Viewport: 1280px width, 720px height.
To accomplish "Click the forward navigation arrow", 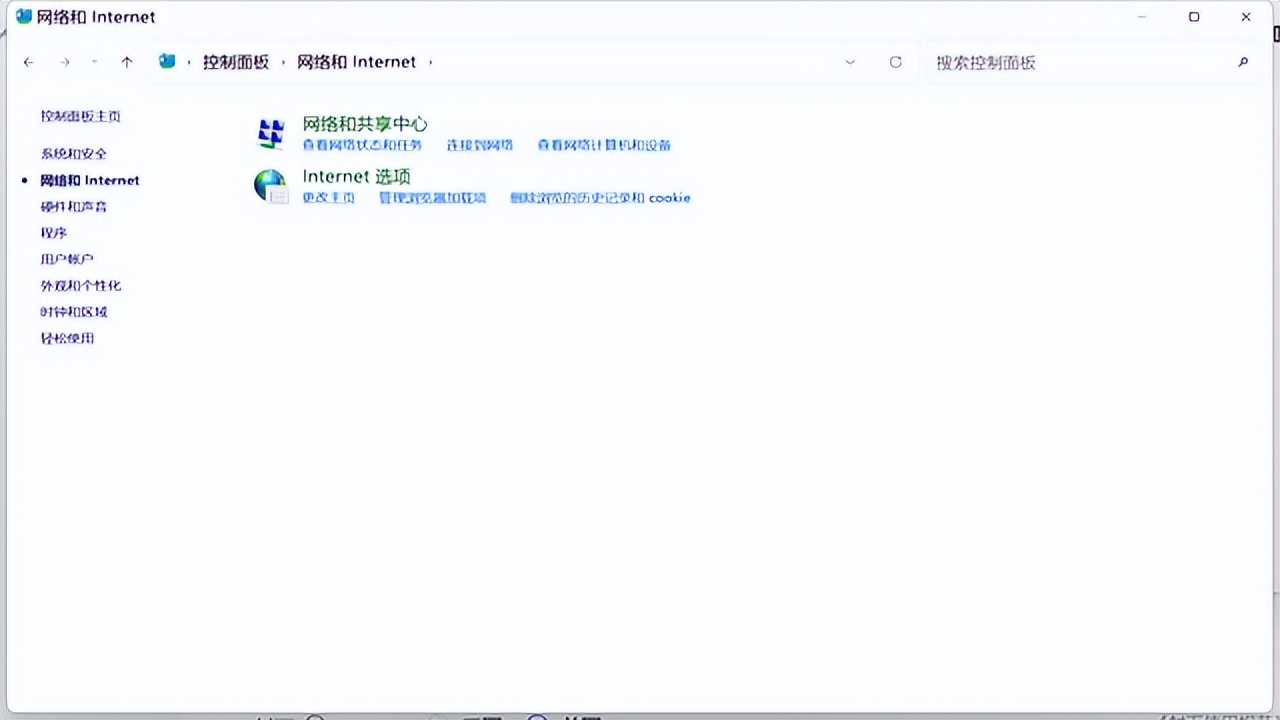I will [64, 62].
